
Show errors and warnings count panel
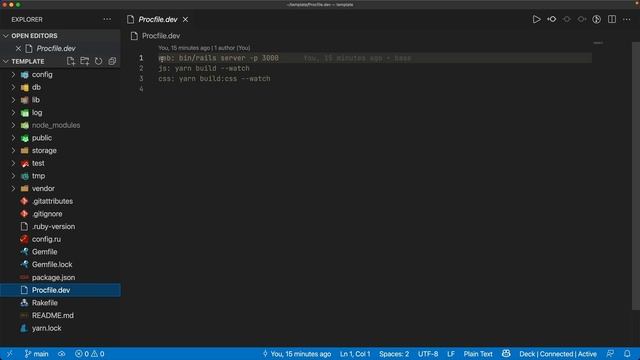(89, 354)
